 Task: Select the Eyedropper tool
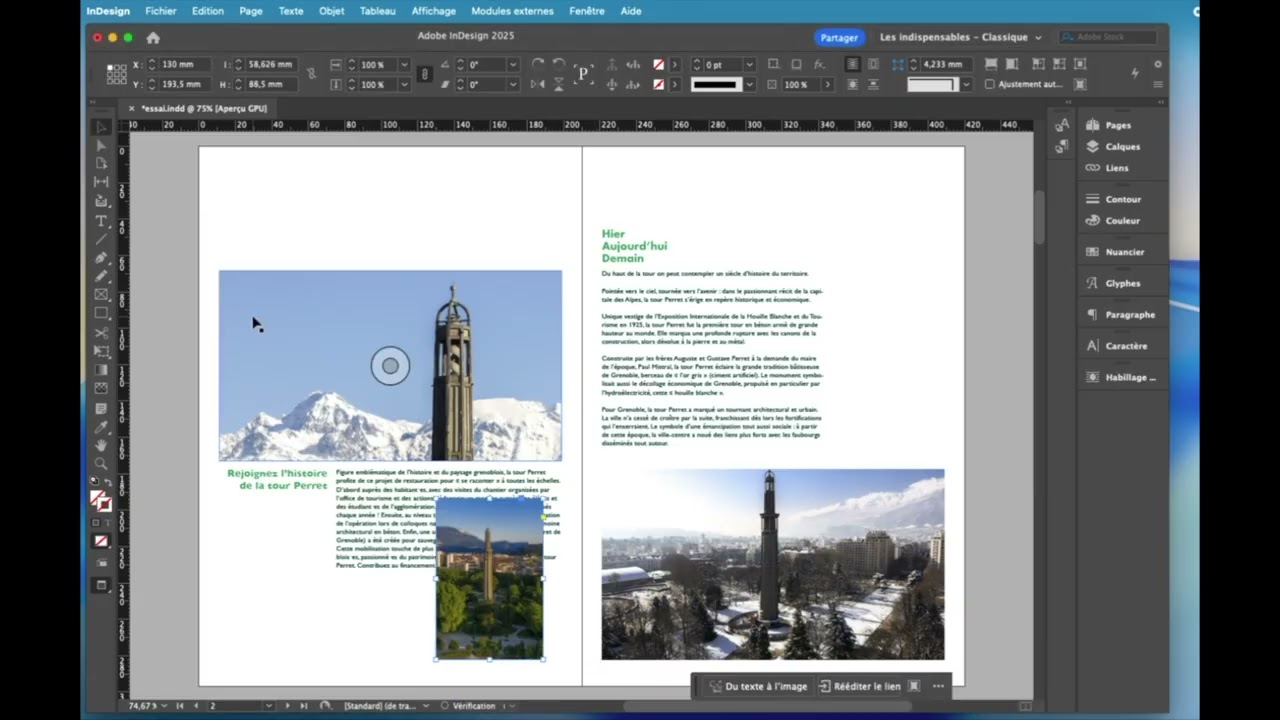pyautogui.click(x=101, y=427)
